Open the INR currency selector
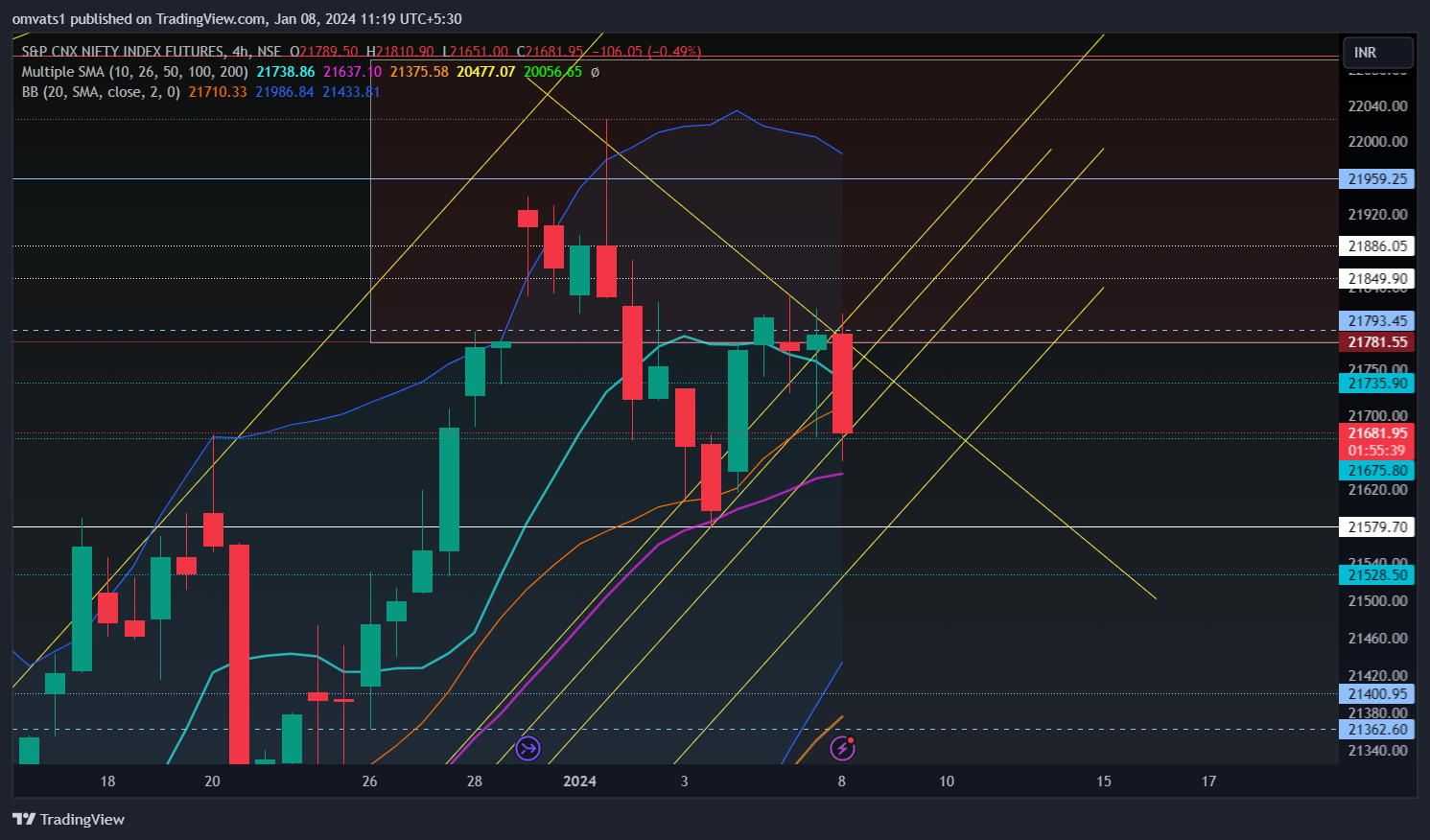Screen dimensions: 1430x840 pos(1378,53)
